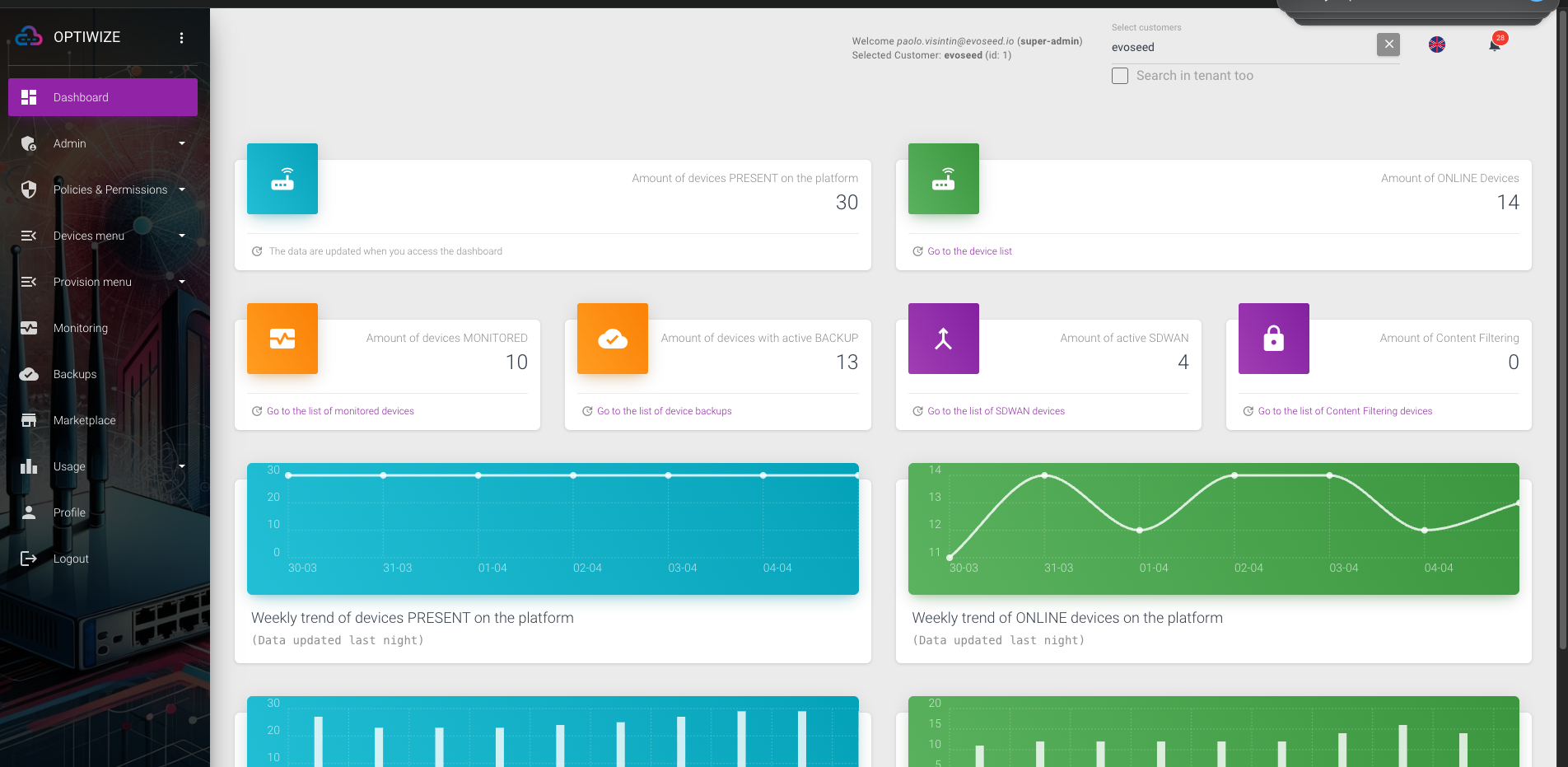1568x767 pixels.
Task: Expand the Devices menu section
Action: point(88,236)
